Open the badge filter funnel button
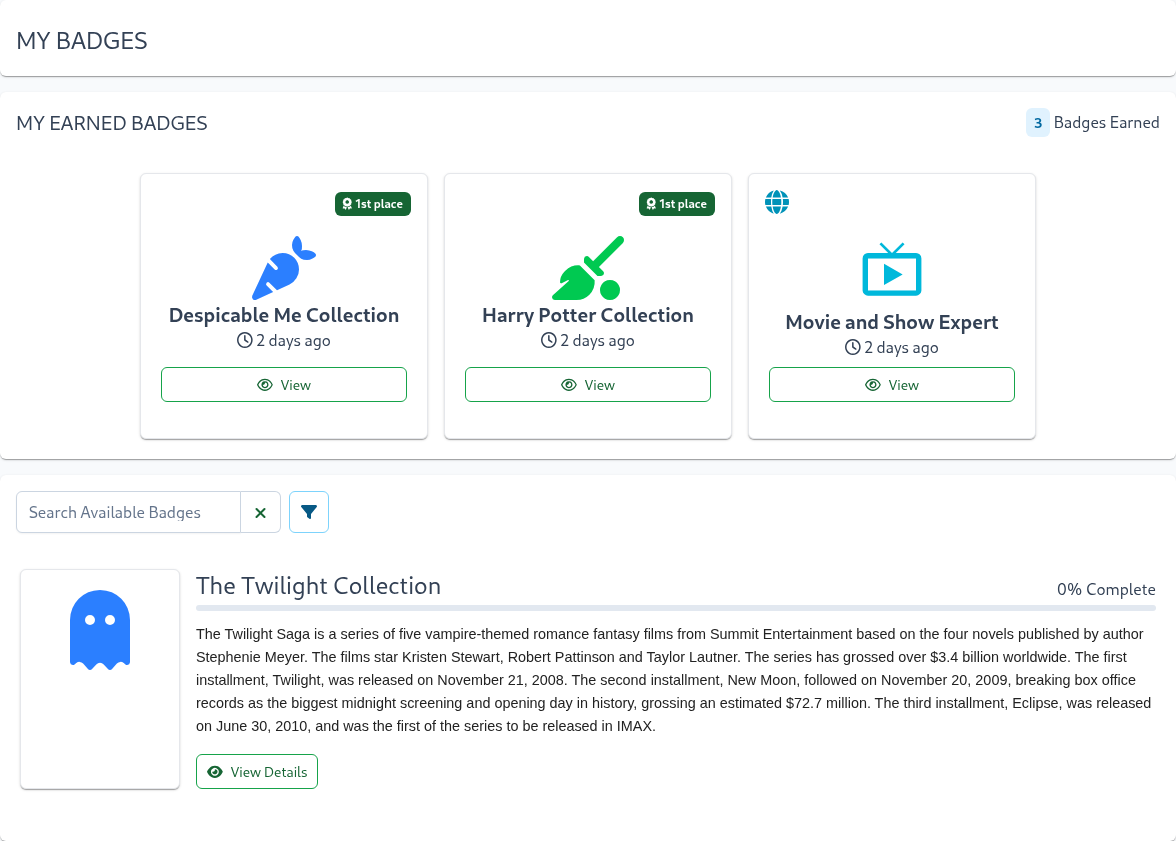Screen dimensions: 1176x841 pyautogui.click(x=309, y=512)
